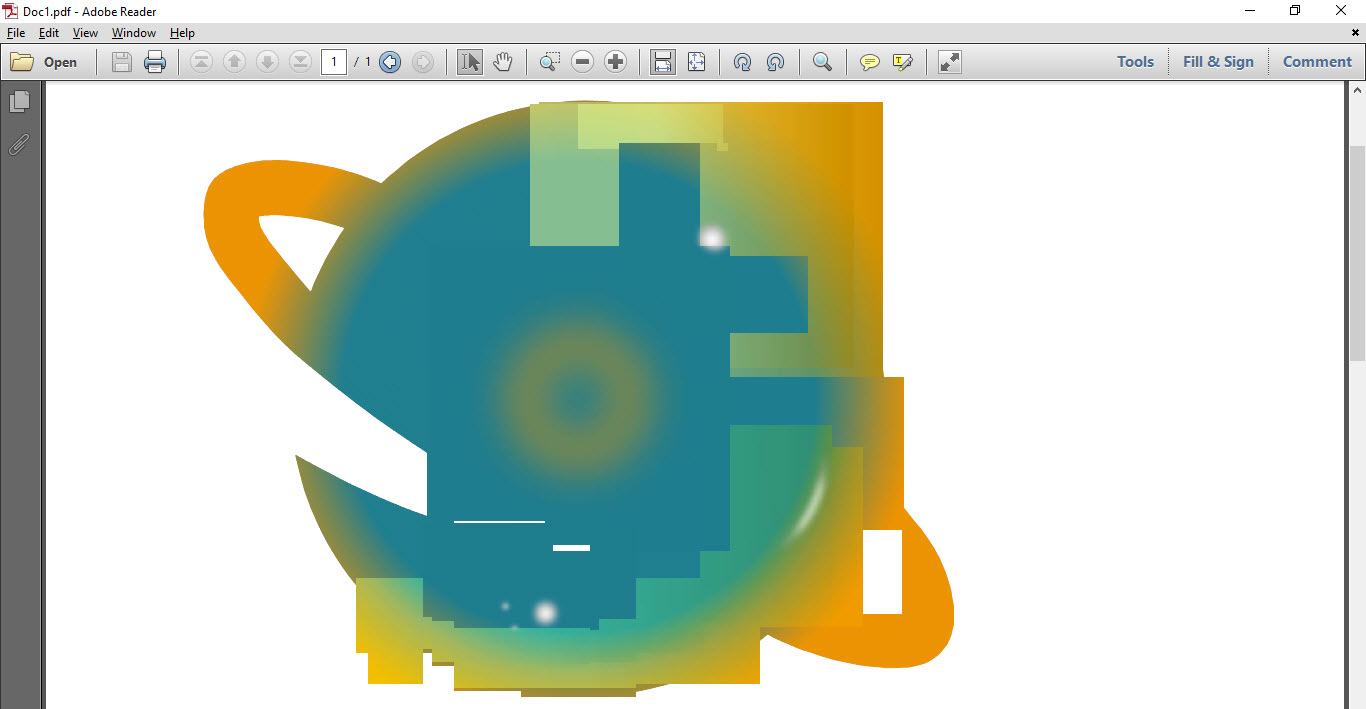Select the Hand tool for panning
Viewport: 1366px width, 709px height.
(503, 61)
